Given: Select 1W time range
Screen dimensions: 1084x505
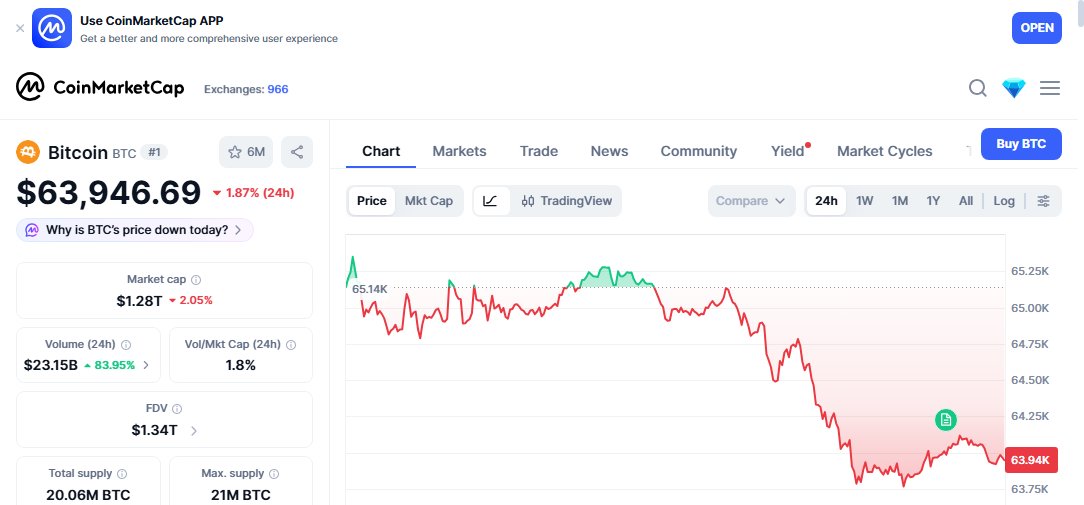Looking at the screenshot, I should (x=864, y=201).
